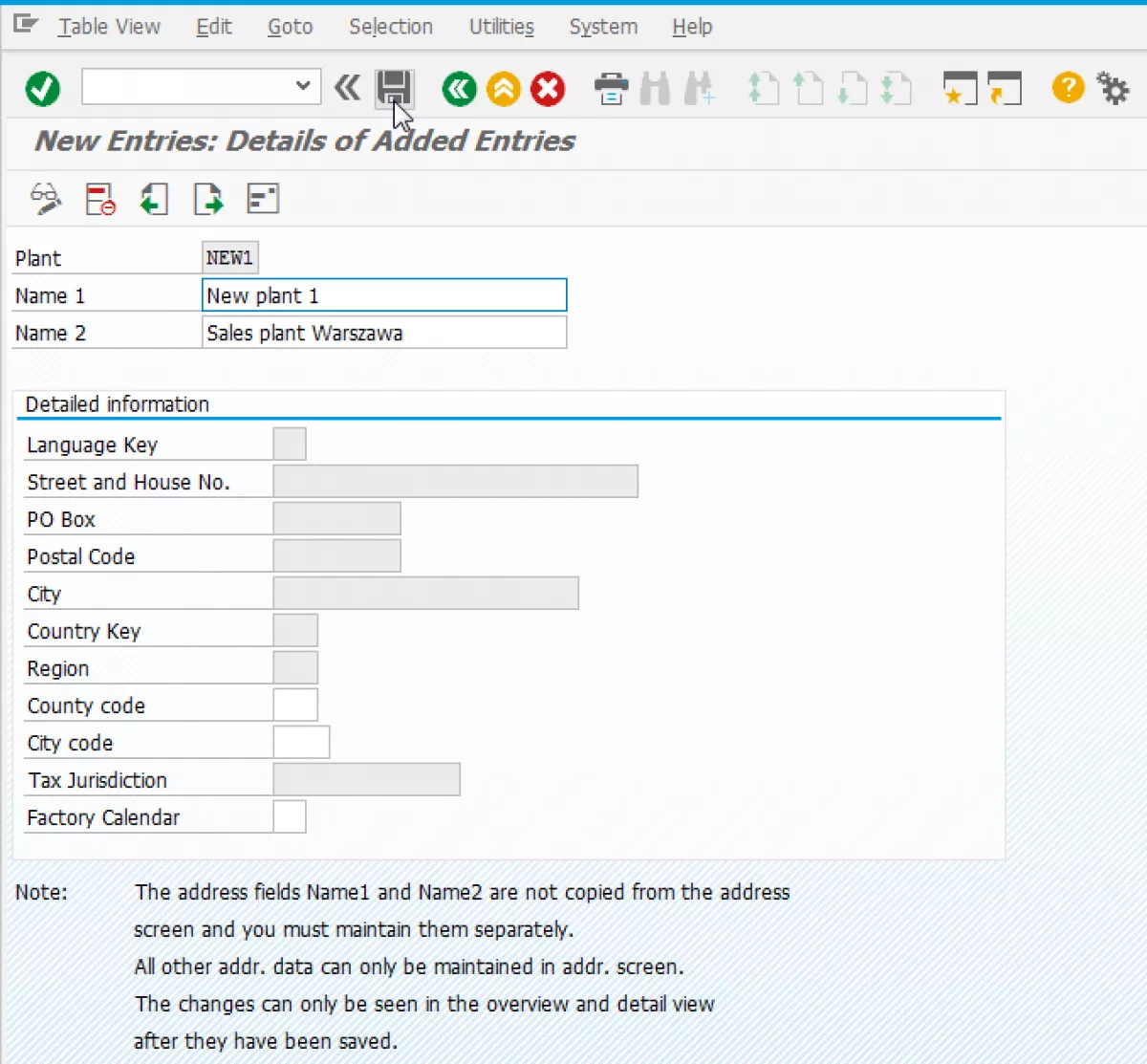Screen dimensions: 1147x1064
Task: Click the Generate Shortcut icon
Action: [1005, 89]
